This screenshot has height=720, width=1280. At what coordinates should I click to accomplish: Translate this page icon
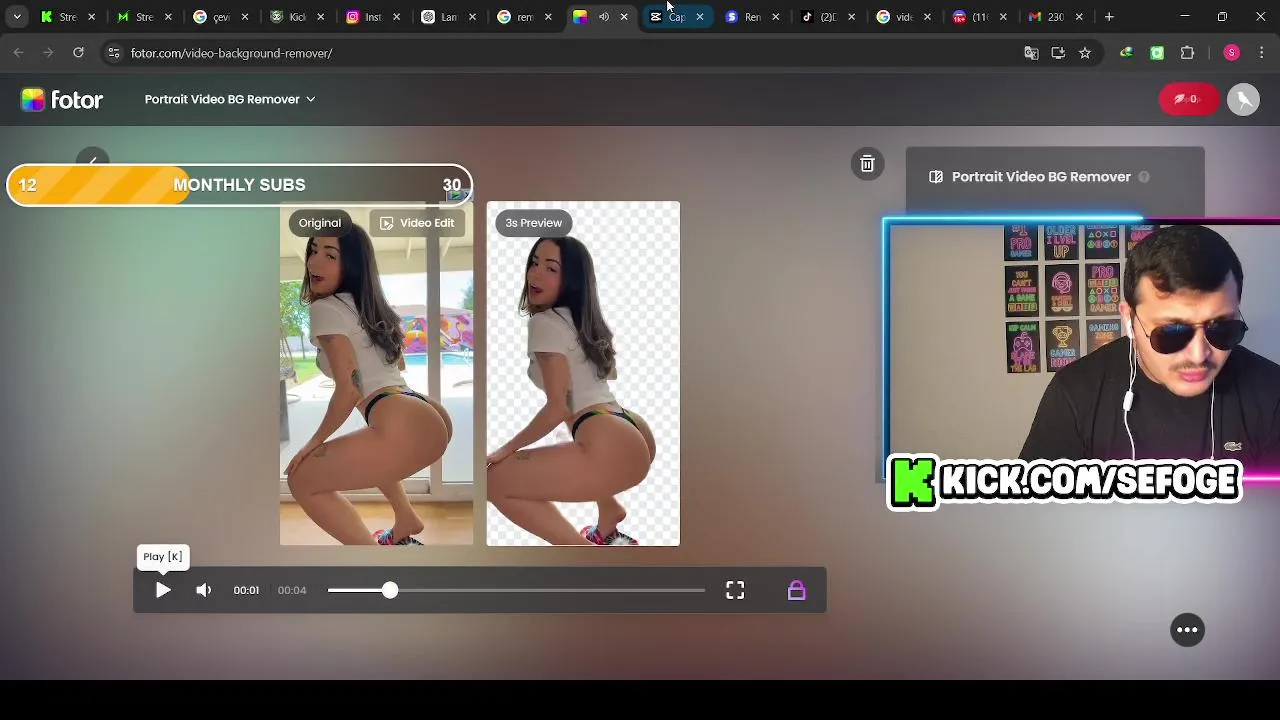tap(1031, 53)
